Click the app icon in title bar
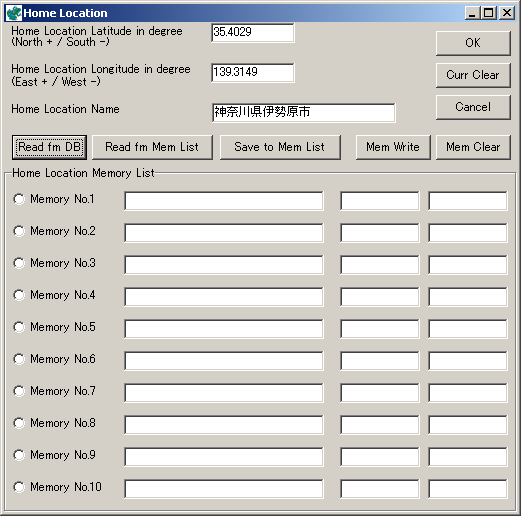 (14, 13)
